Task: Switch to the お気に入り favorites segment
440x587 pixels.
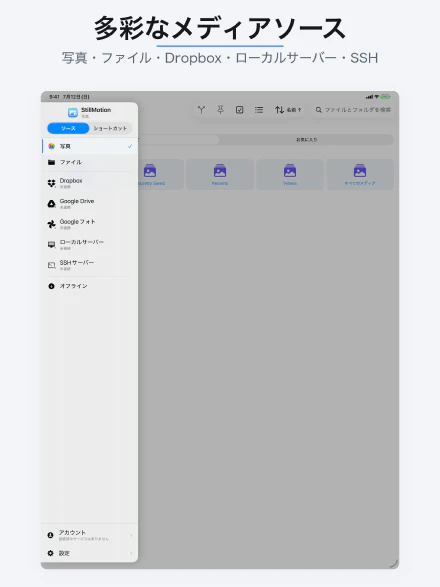Action: point(306,140)
